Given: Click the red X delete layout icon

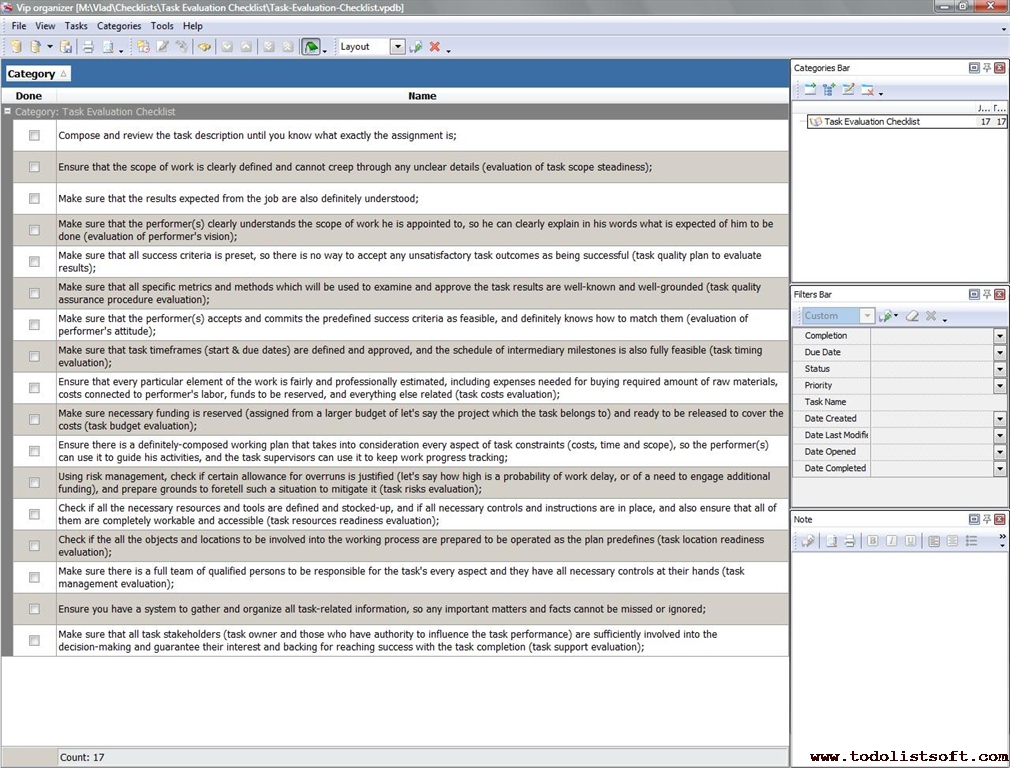Looking at the screenshot, I should tap(435, 47).
